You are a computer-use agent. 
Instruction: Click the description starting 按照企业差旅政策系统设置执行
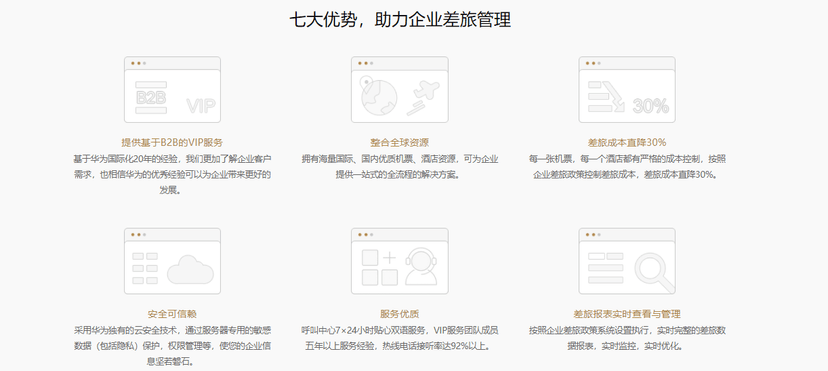coord(627,338)
